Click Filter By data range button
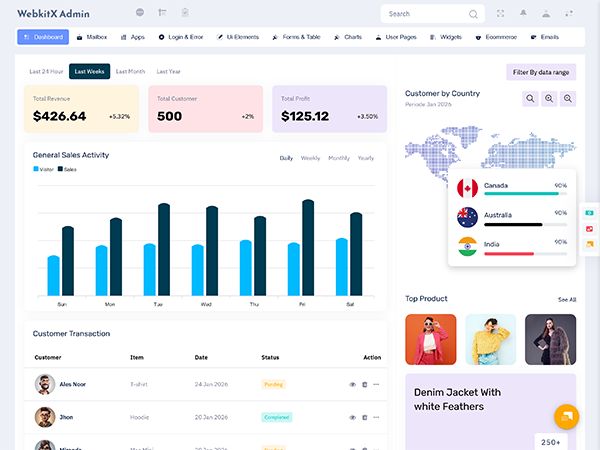Viewport: 600px width, 450px height. click(541, 72)
